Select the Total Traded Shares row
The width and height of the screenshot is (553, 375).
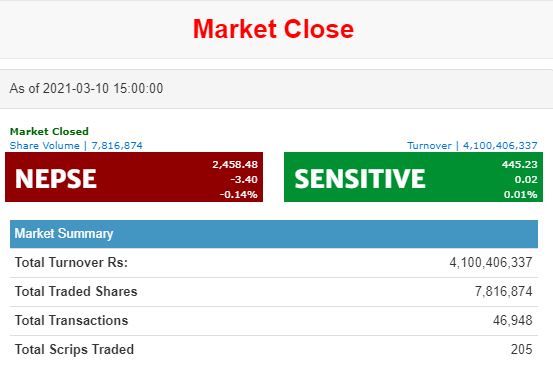pos(274,292)
